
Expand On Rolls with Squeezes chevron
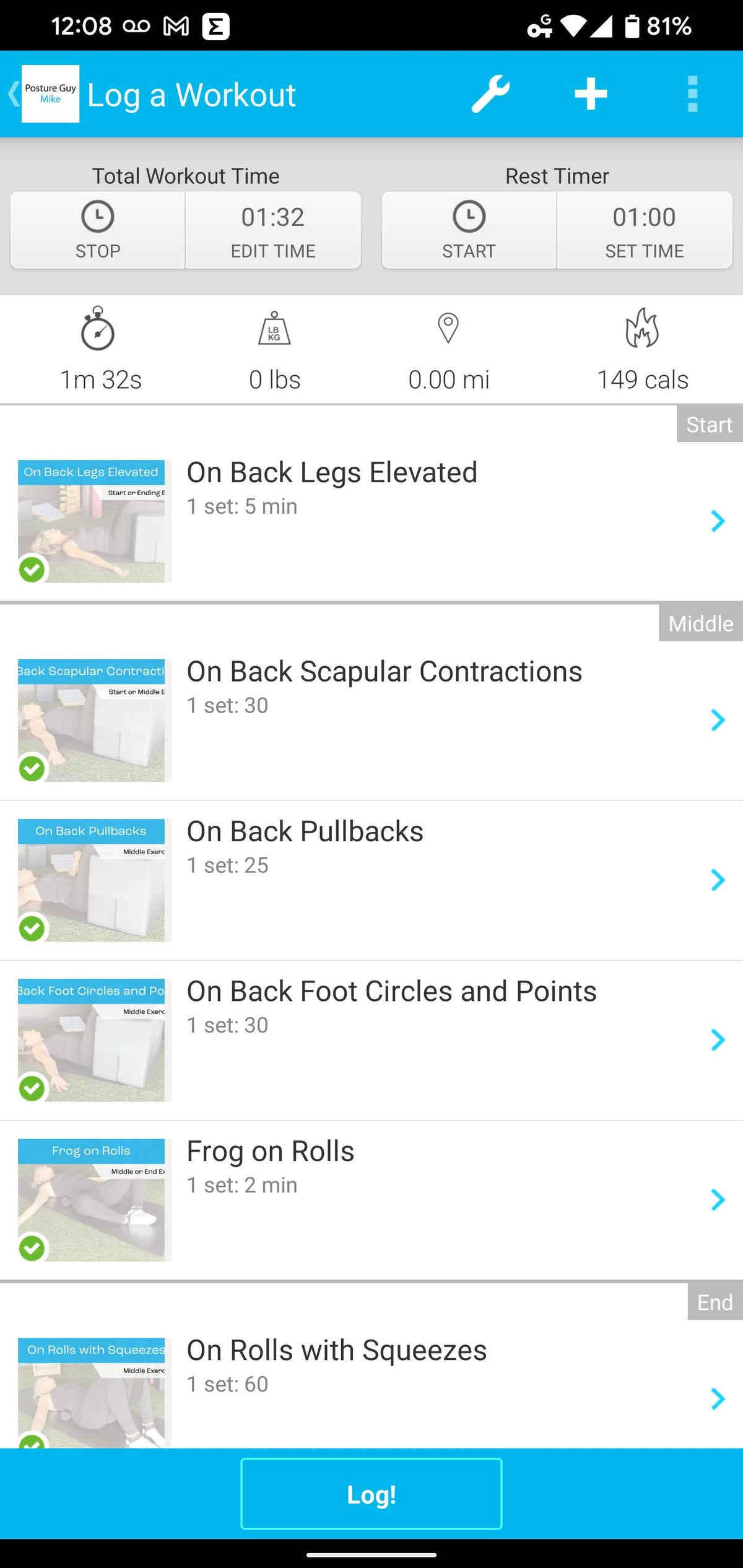pyautogui.click(x=718, y=1399)
